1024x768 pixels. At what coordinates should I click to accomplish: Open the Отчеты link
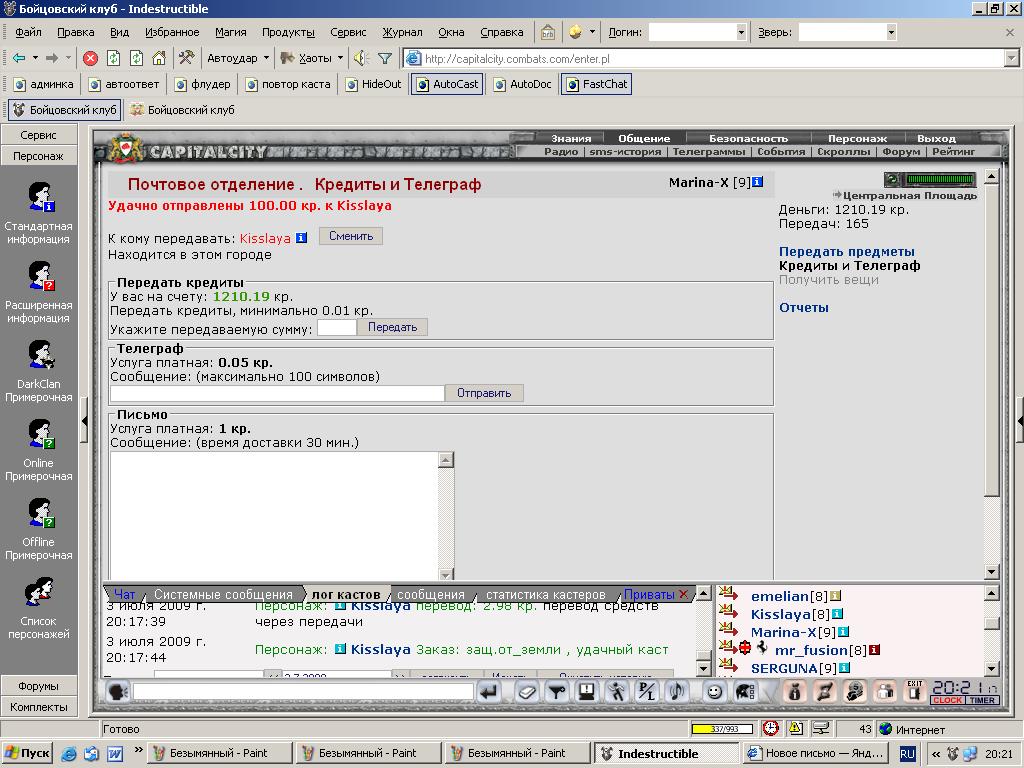click(x=803, y=308)
